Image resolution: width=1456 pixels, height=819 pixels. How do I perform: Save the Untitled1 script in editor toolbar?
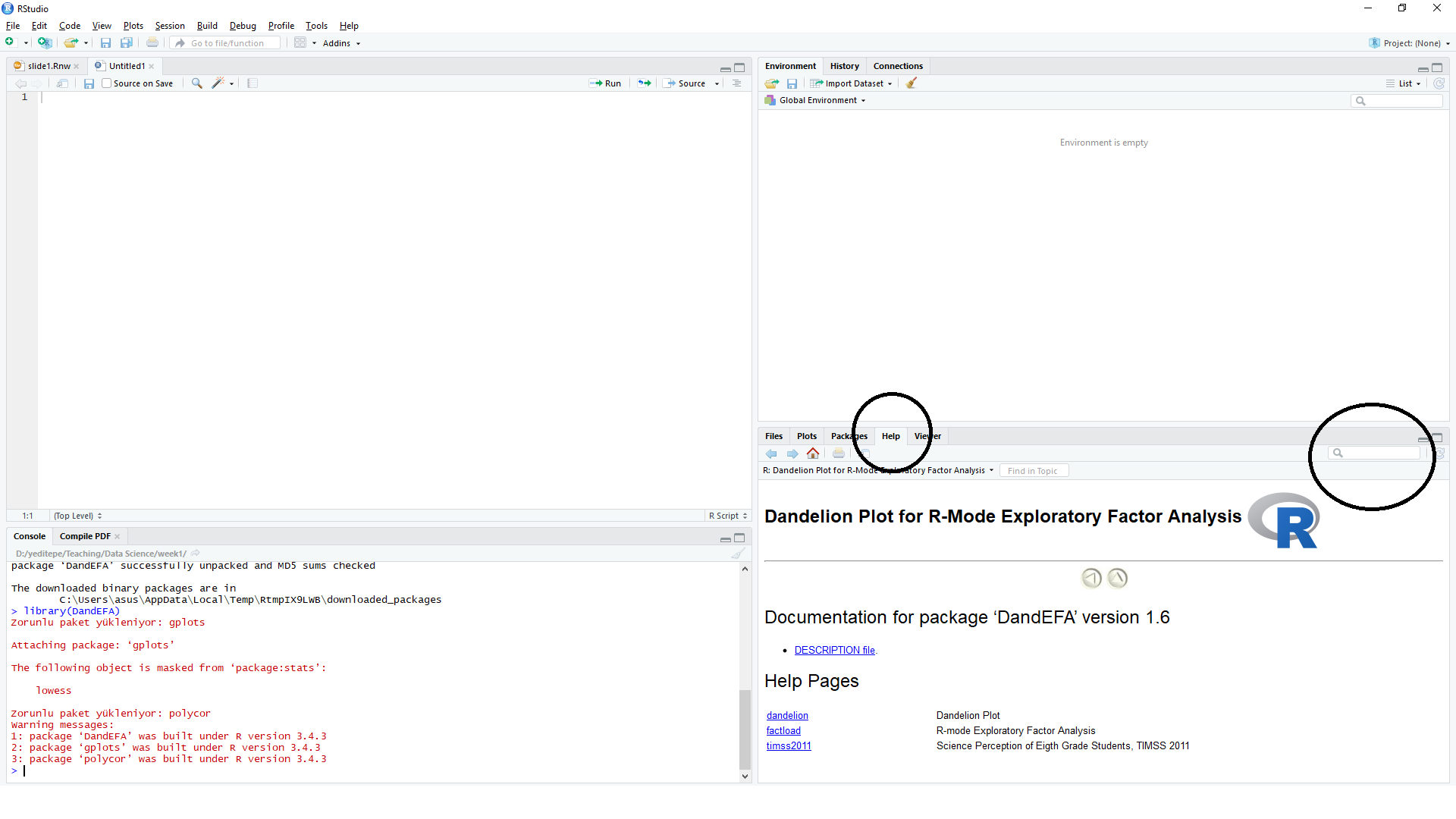click(89, 83)
